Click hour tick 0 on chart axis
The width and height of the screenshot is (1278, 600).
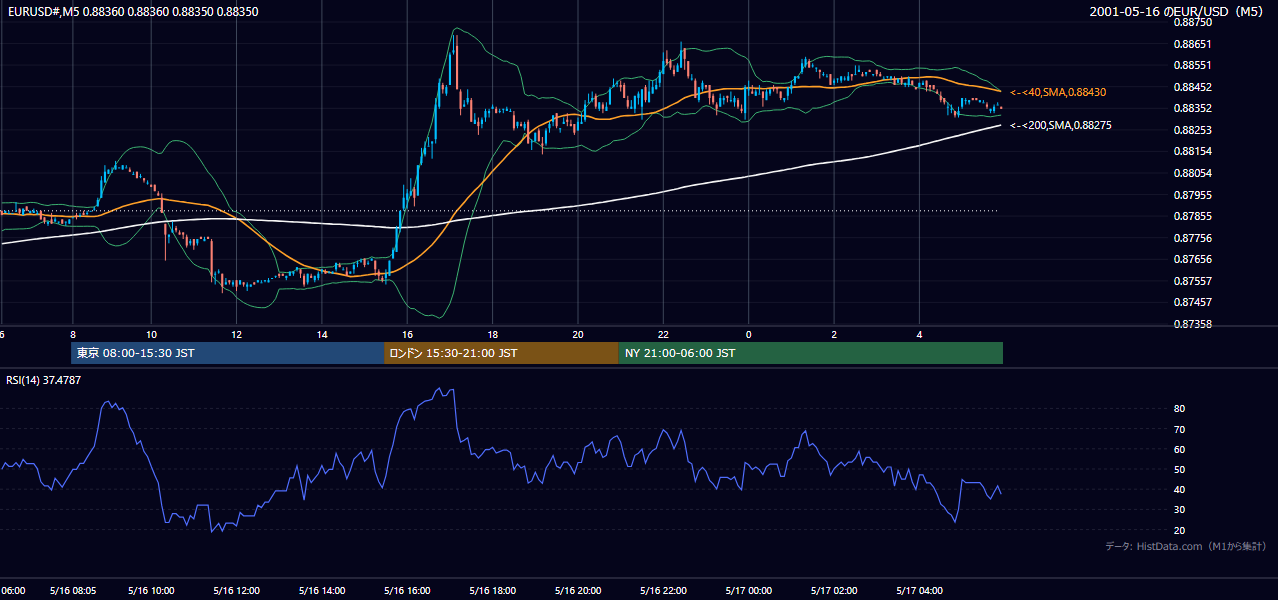pos(748,335)
